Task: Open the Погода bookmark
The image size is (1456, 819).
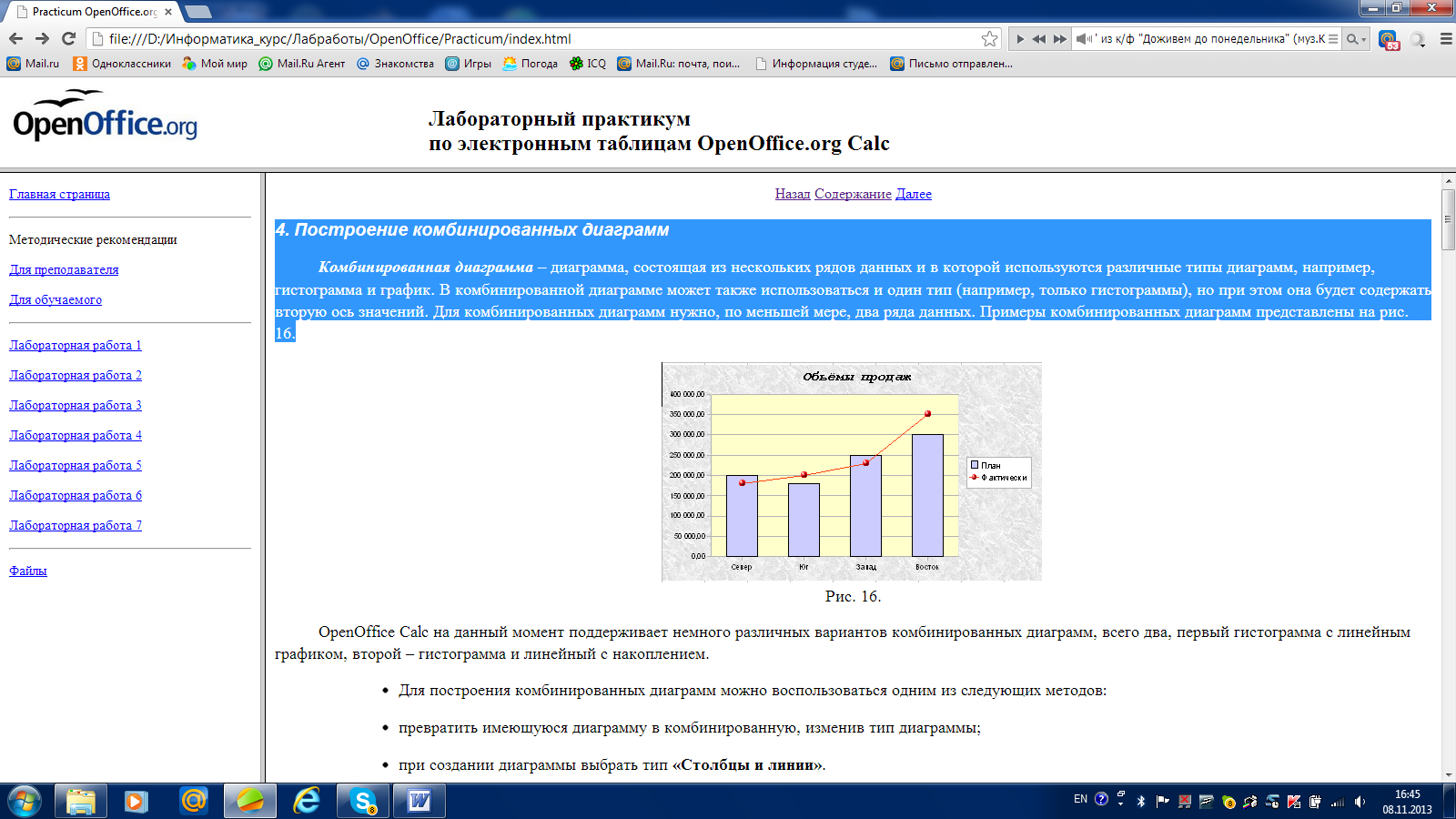Action: pos(531,64)
